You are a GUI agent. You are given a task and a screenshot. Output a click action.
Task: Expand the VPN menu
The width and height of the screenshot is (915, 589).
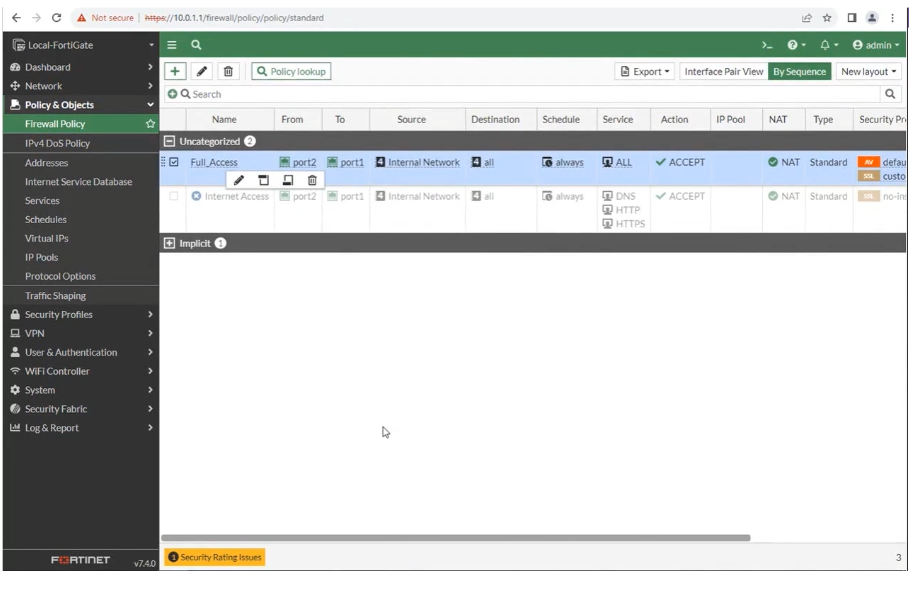point(81,333)
